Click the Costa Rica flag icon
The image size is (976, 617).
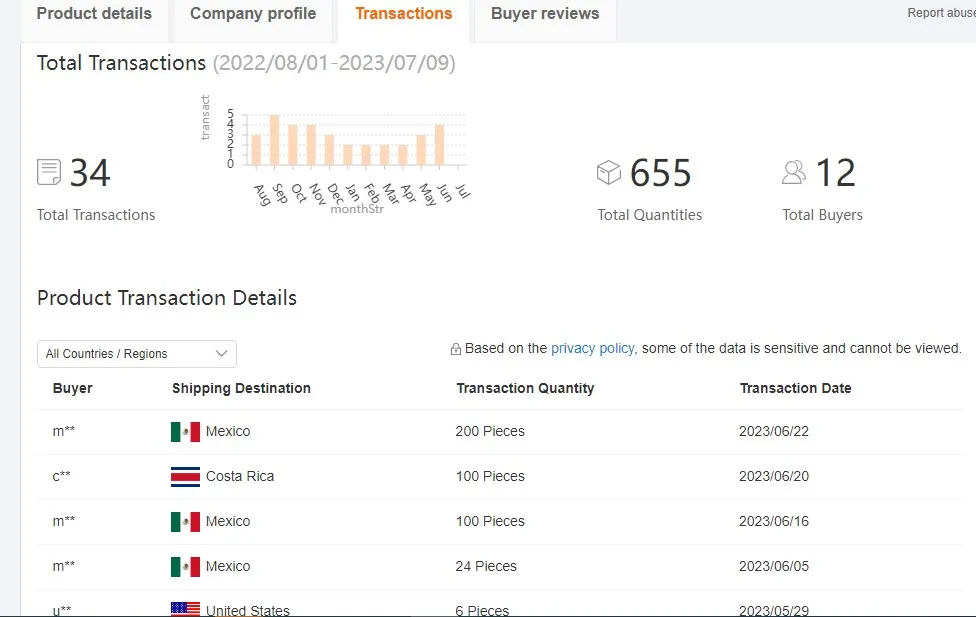[x=185, y=477]
